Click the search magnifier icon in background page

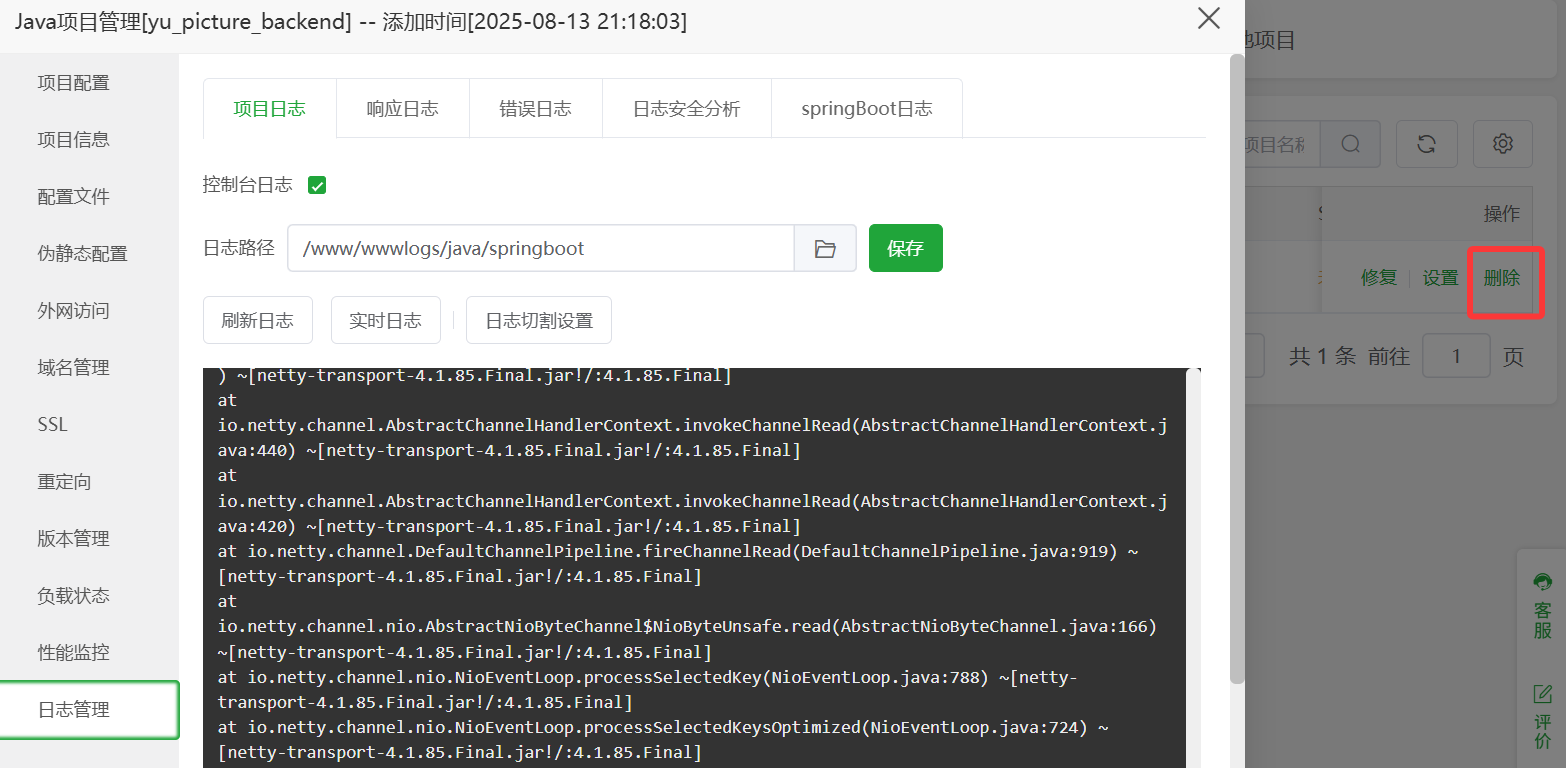click(1350, 144)
